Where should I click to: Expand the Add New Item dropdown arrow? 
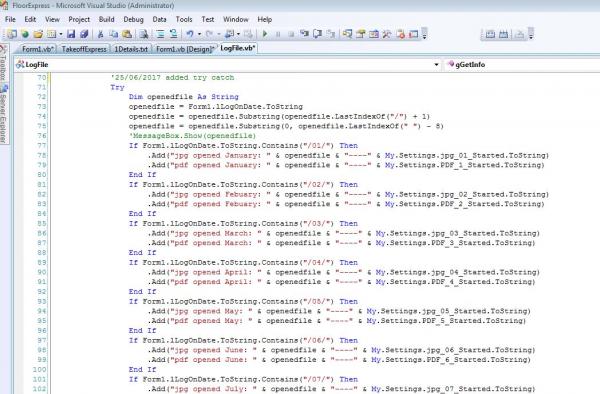pos(60,34)
